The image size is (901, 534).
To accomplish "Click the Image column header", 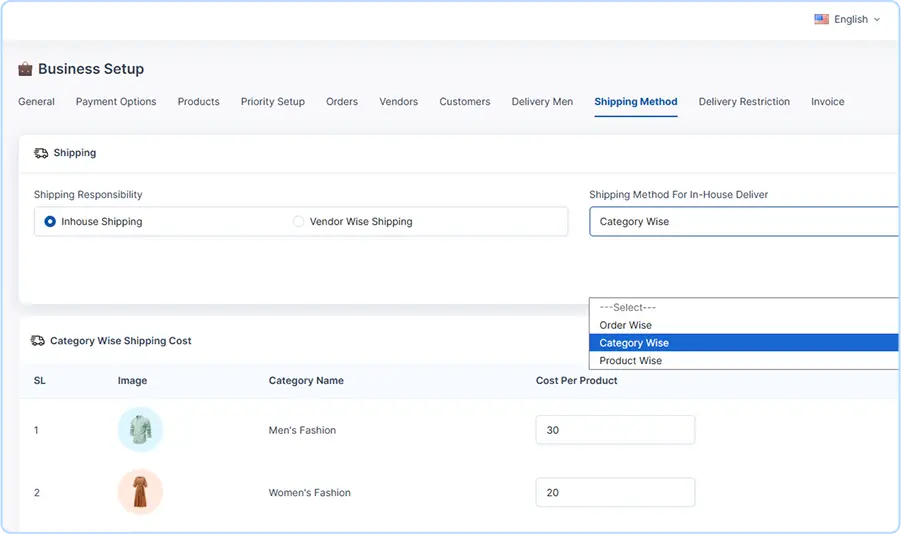I will pos(133,381).
